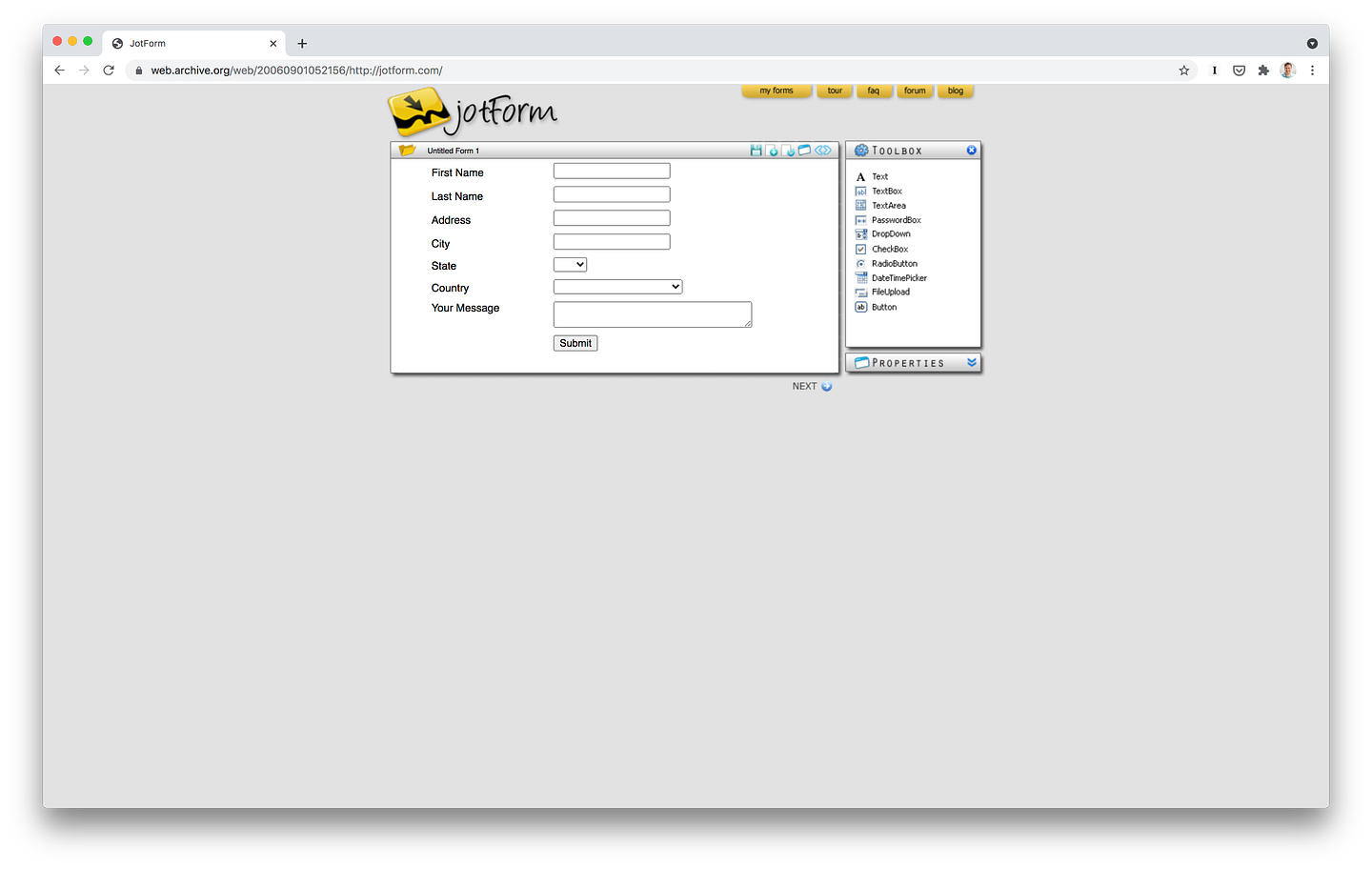The image size is (1372, 869).
Task: Reload the page in browser
Action: click(109, 71)
